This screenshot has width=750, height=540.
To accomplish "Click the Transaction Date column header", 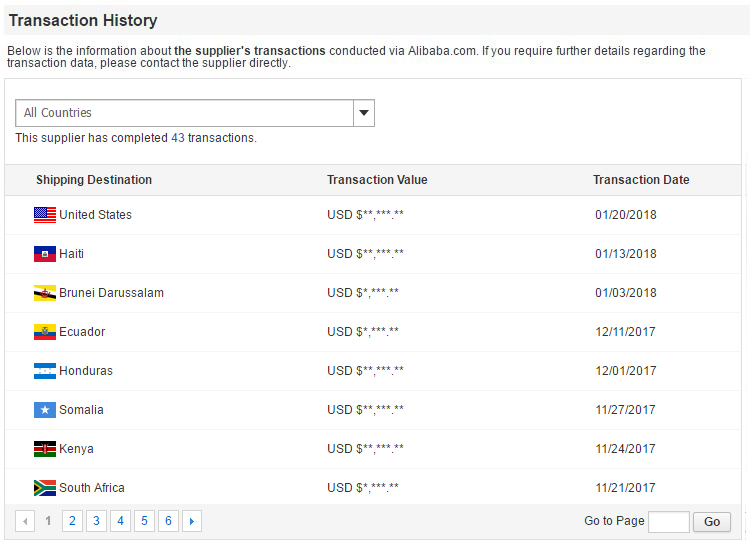I will pos(641,180).
